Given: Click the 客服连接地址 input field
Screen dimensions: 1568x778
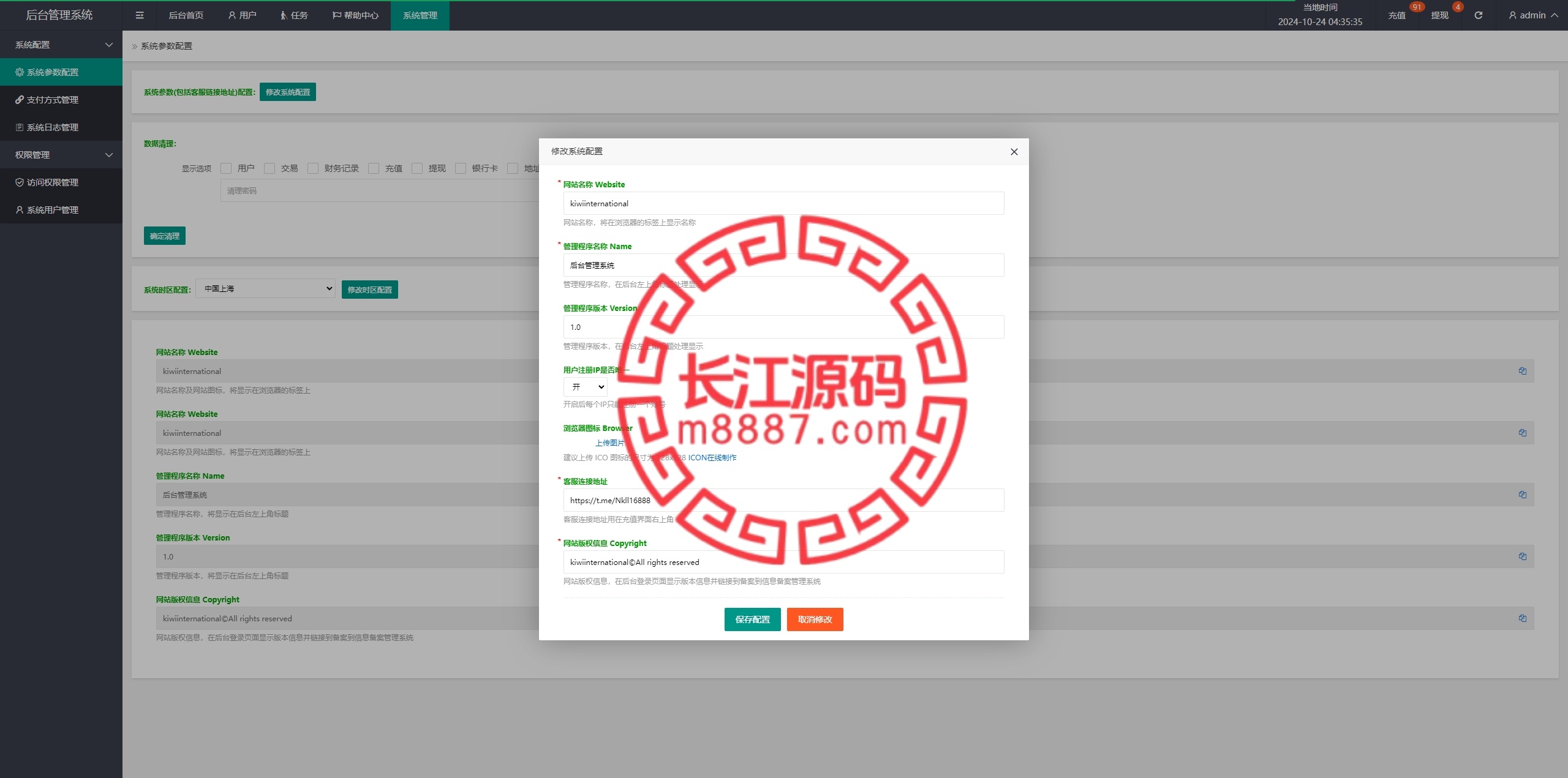Looking at the screenshot, I should 784,500.
